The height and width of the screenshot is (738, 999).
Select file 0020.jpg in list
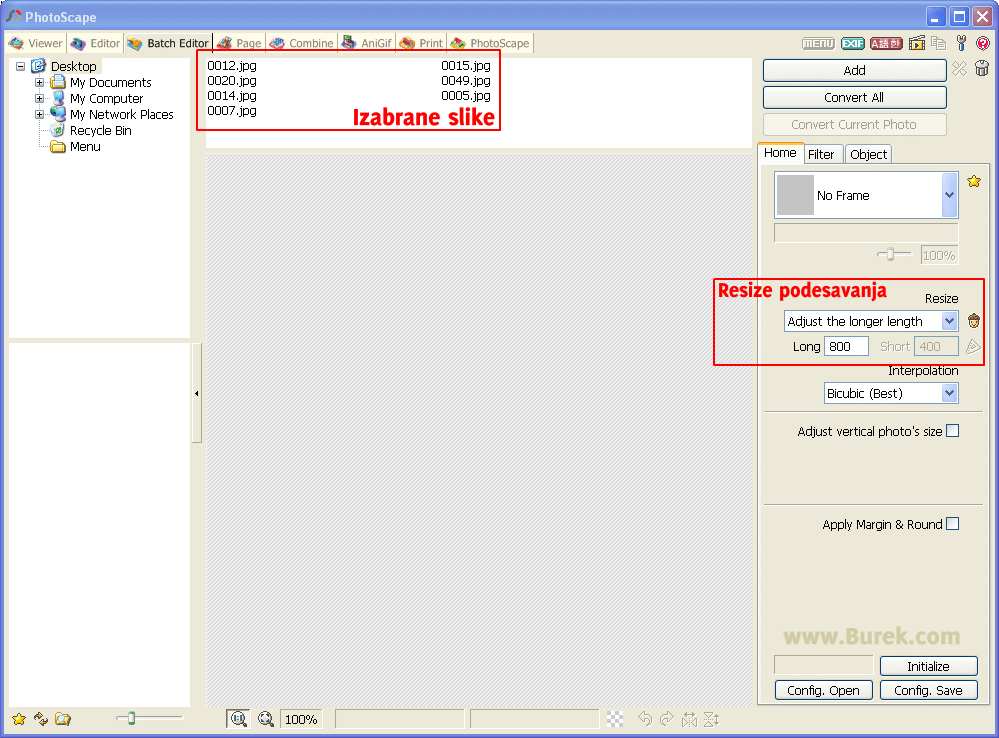tap(232, 80)
